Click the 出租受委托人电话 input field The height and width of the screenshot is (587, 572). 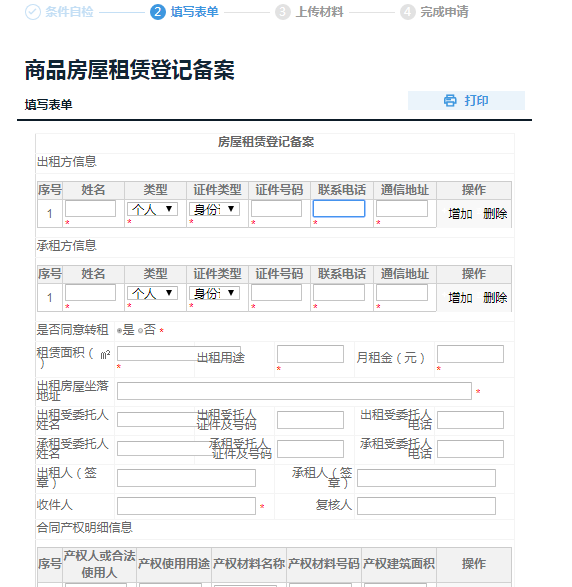(470, 420)
